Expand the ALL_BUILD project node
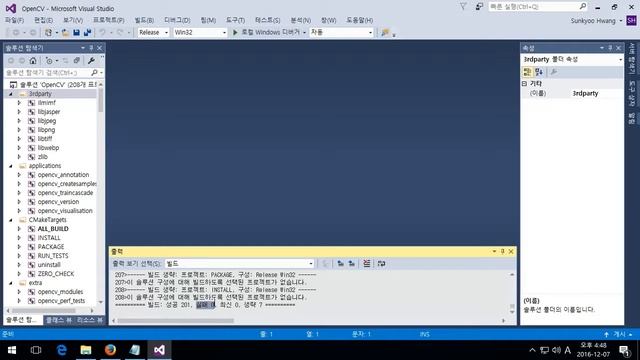The width and height of the screenshot is (640, 360). pos(19,229)
